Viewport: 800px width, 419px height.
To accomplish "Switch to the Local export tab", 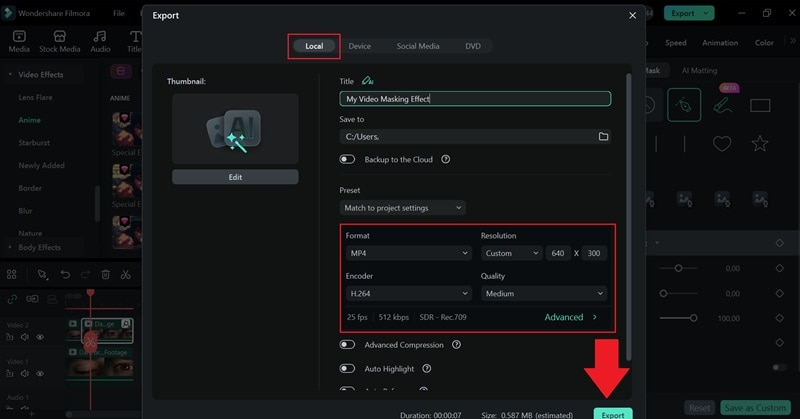I will pyautogui.click(x=314, y=46).
